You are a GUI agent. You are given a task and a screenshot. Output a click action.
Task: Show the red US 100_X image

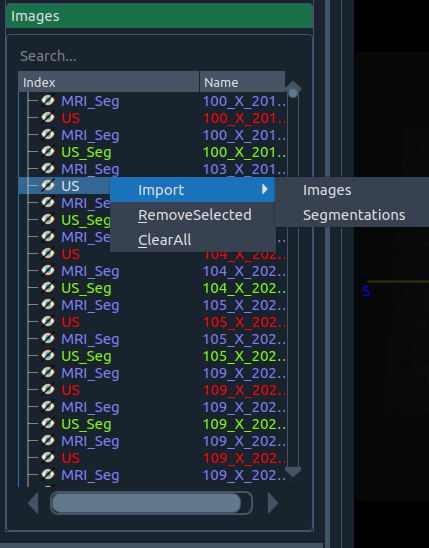pyautogui.click(x=48, y=118)
